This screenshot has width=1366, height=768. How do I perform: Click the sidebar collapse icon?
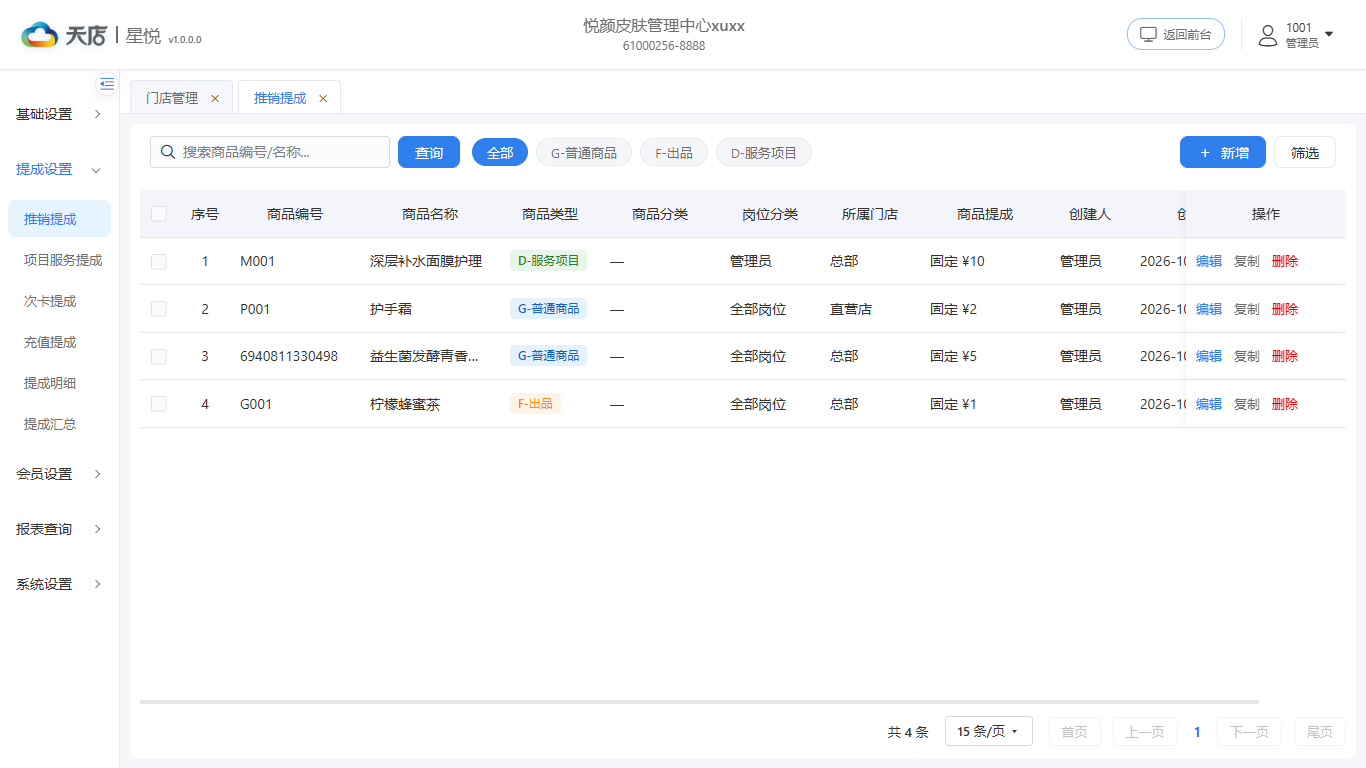click(x=107, y=84)
